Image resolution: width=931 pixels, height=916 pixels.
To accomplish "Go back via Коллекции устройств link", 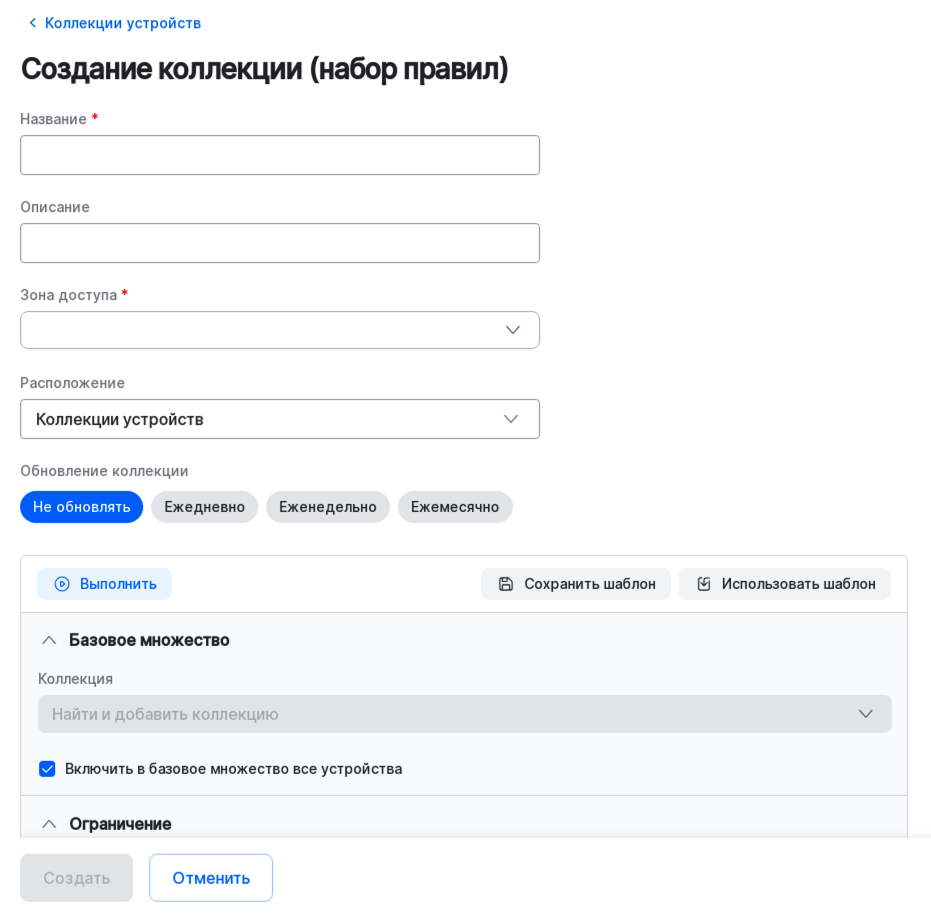I will (x=122, y=23).
